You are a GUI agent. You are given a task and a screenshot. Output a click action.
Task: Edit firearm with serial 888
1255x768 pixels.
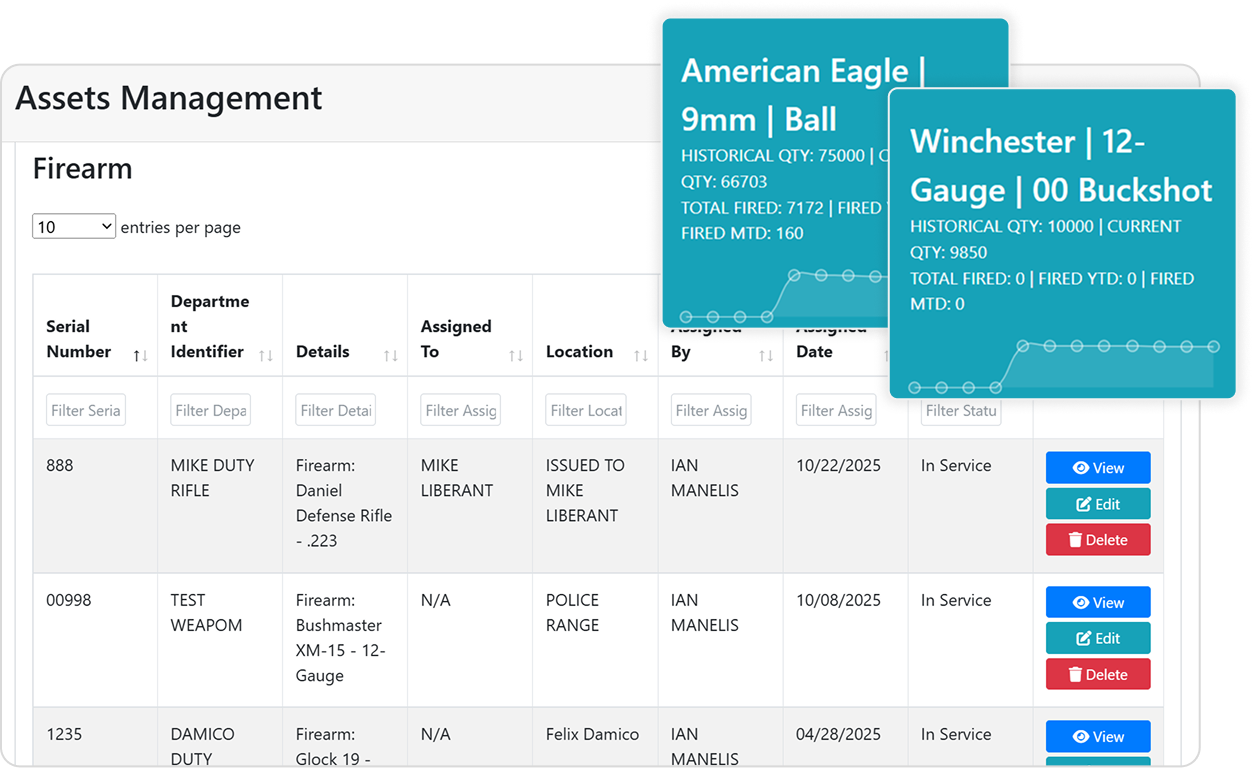click(x=1098, y=504)
